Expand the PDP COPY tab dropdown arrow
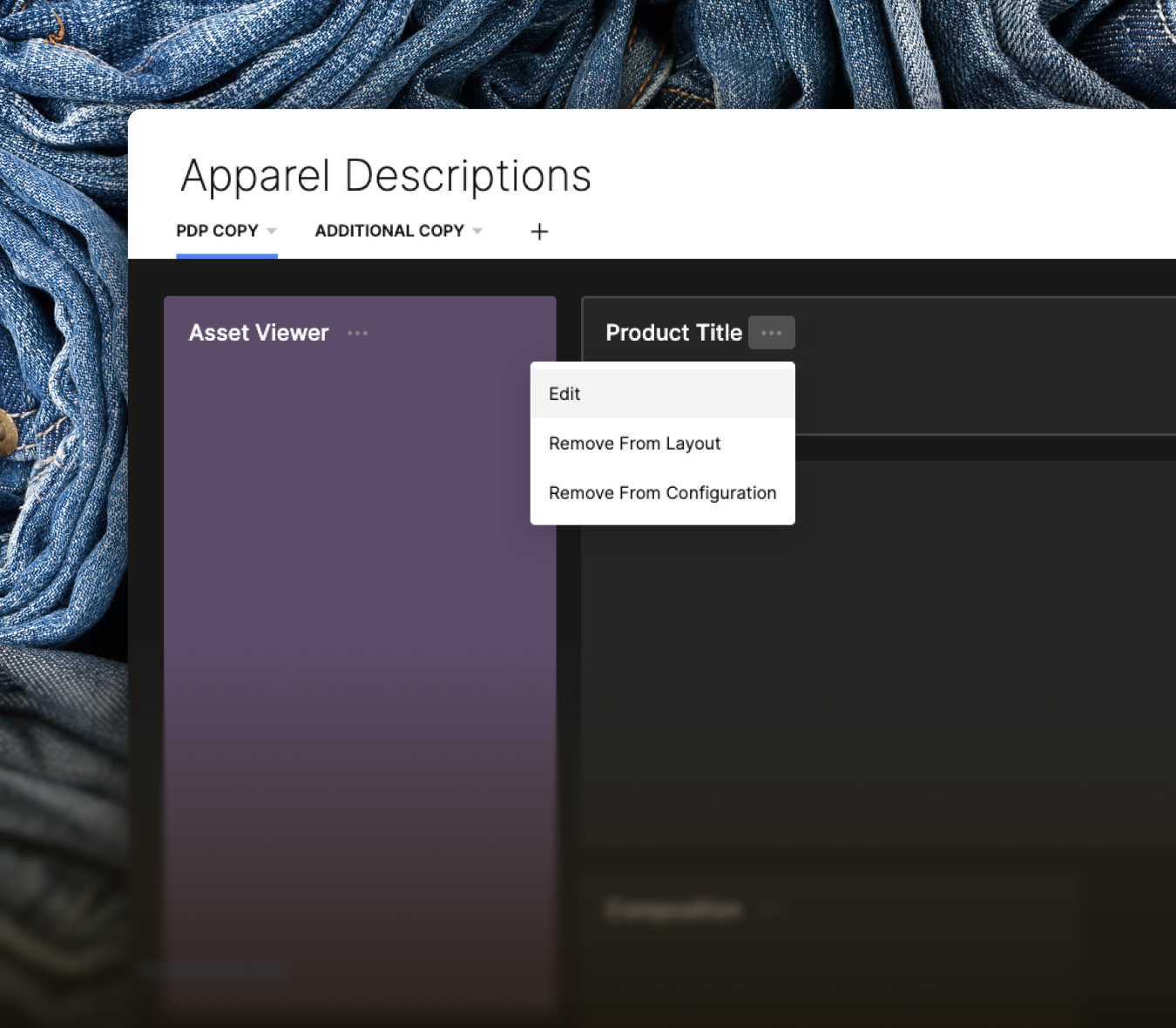Screen dimensions: 1176x1028 coord(272,231)
